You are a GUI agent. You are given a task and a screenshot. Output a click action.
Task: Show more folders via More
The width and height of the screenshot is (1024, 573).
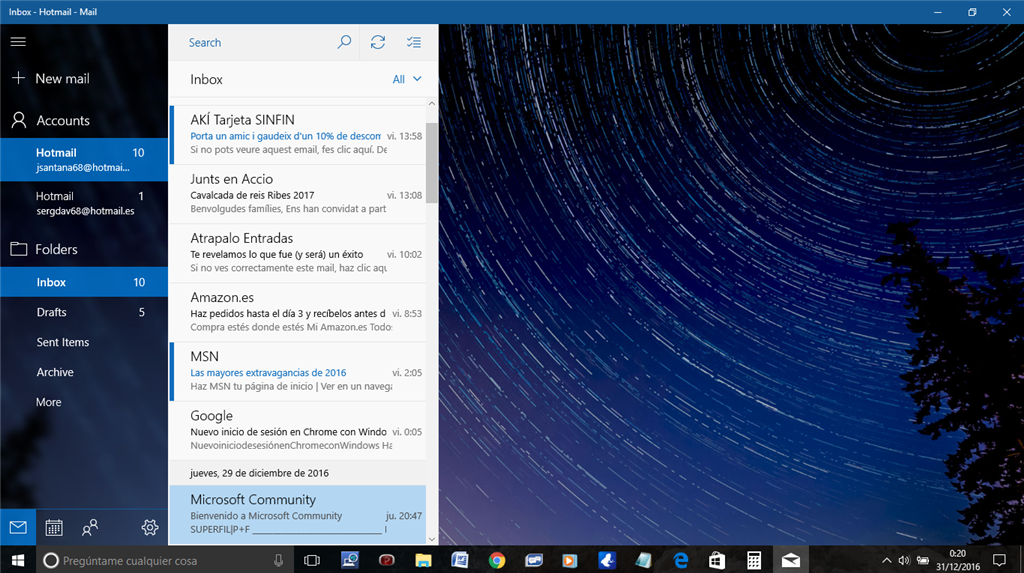[84, 402]
